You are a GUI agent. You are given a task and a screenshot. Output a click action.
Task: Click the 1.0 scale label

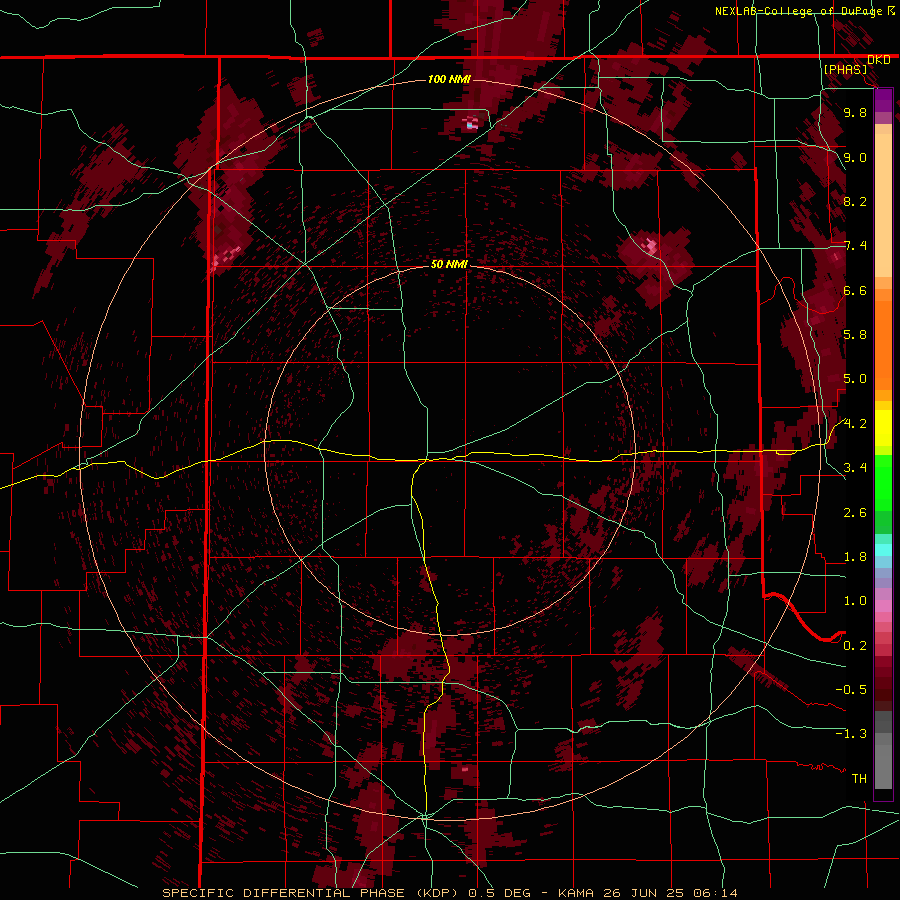coord(855,601)
